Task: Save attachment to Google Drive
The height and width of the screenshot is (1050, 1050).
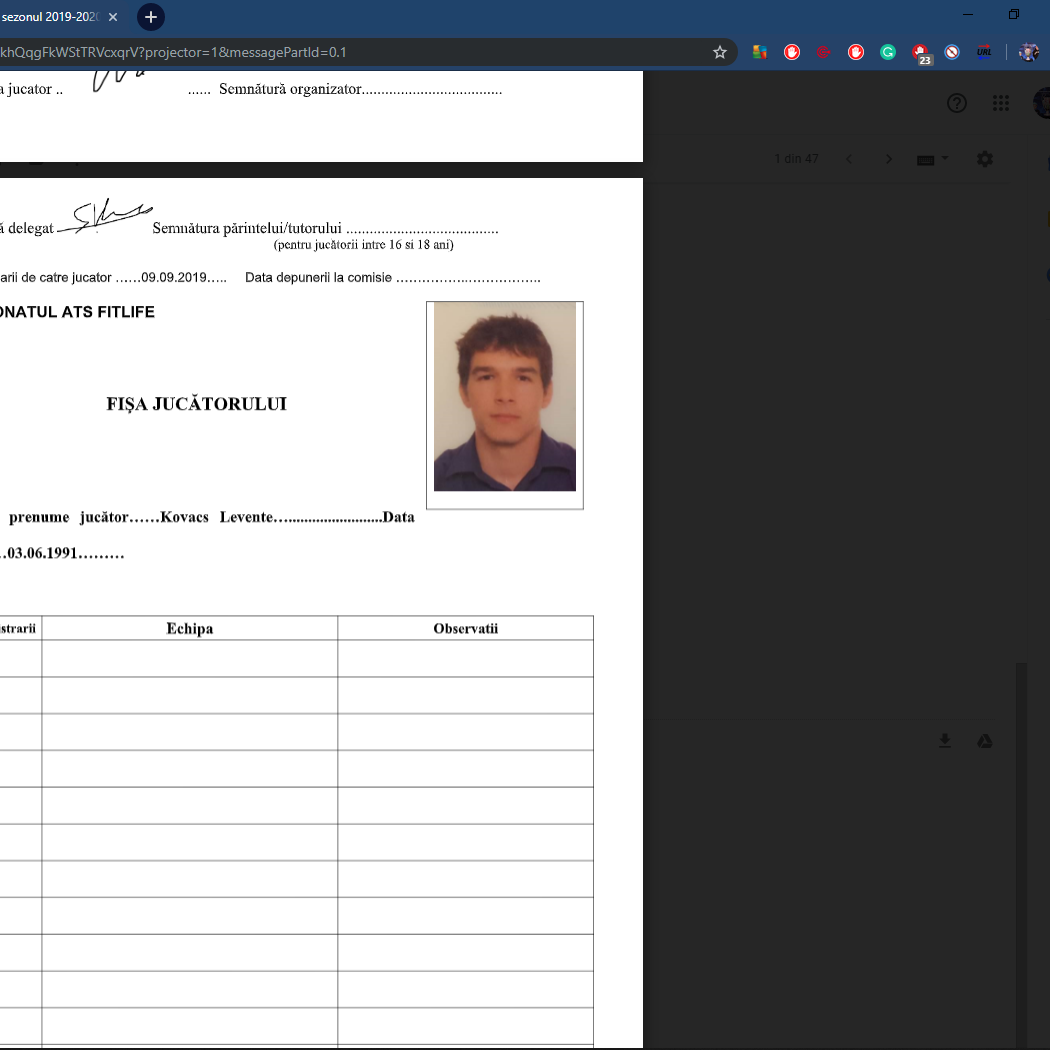Action: [984, 741]
